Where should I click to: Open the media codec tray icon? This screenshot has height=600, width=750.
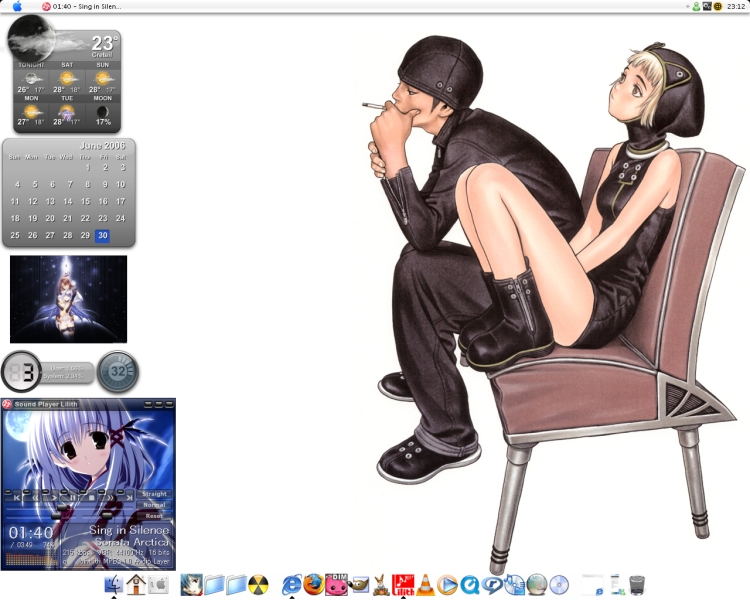click(707, 6)
